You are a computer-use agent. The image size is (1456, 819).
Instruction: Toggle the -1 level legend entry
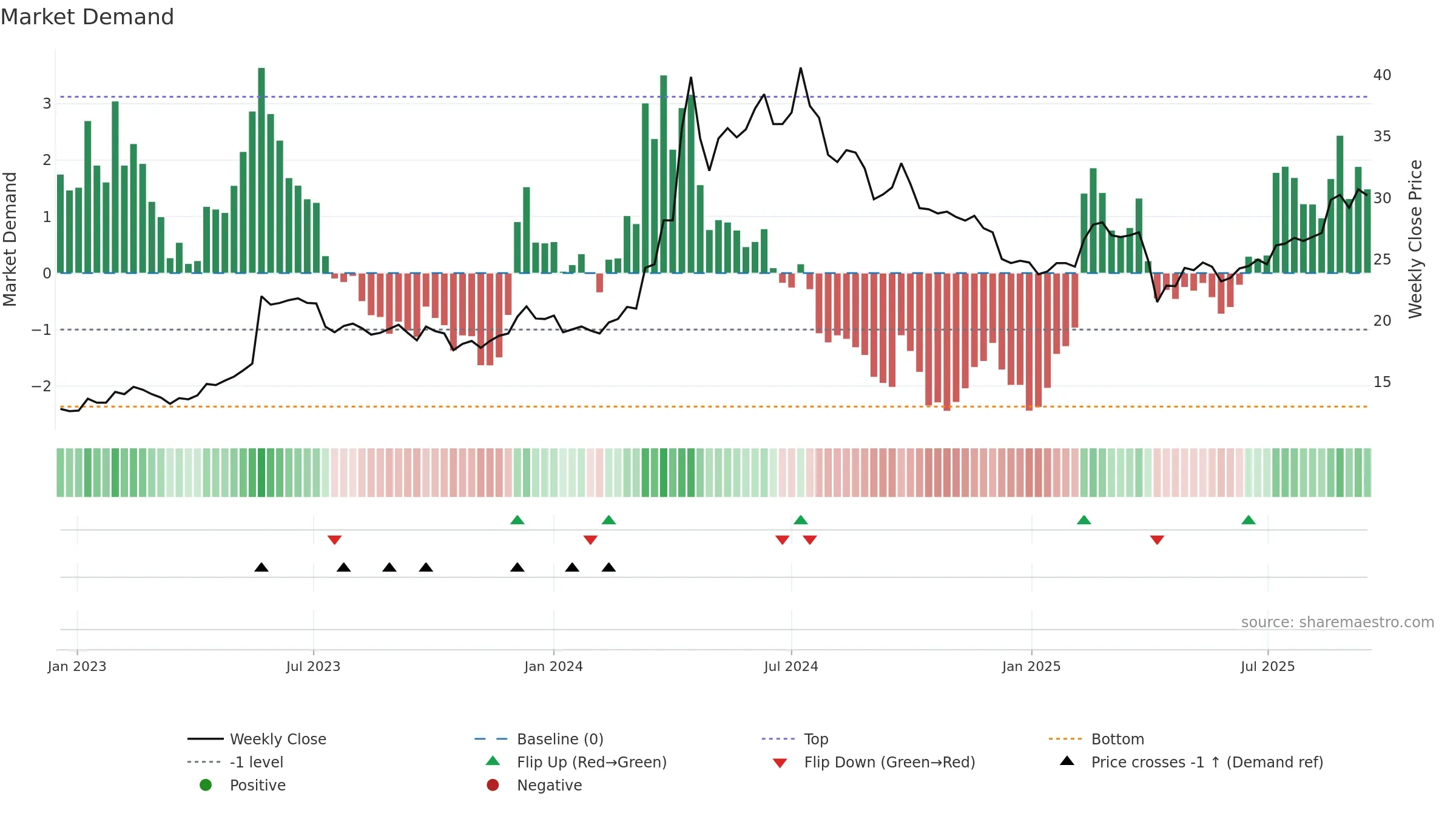pos(235,762)
